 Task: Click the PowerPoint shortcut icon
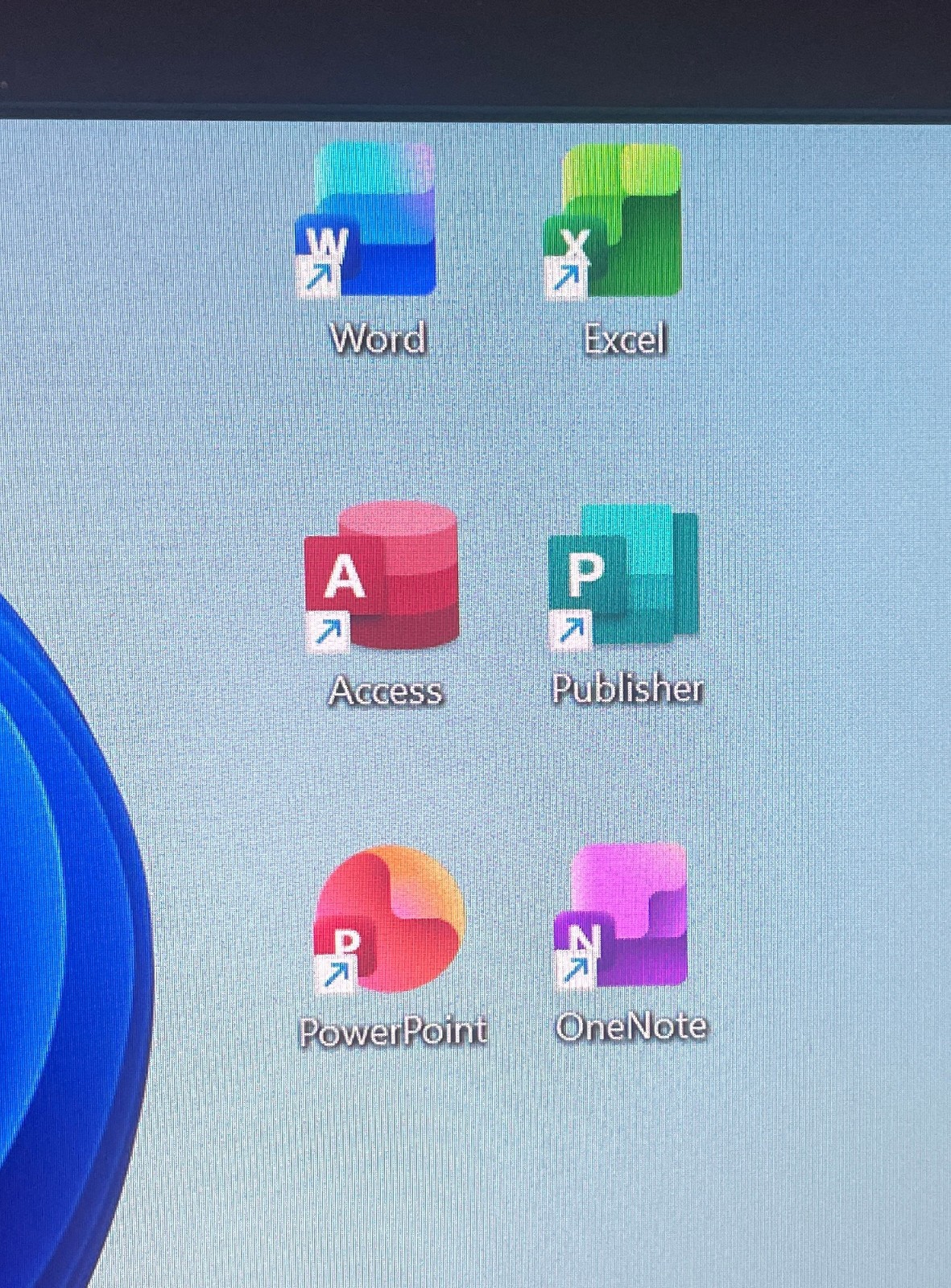pos(389,919)
